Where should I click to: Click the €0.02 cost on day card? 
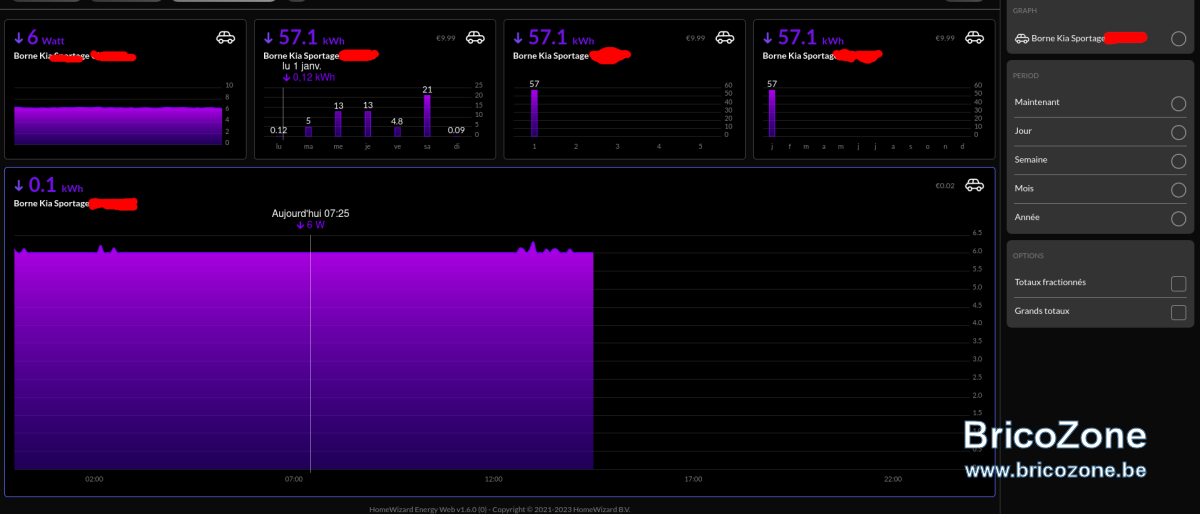pyautogui.click(x=946, y=186)
